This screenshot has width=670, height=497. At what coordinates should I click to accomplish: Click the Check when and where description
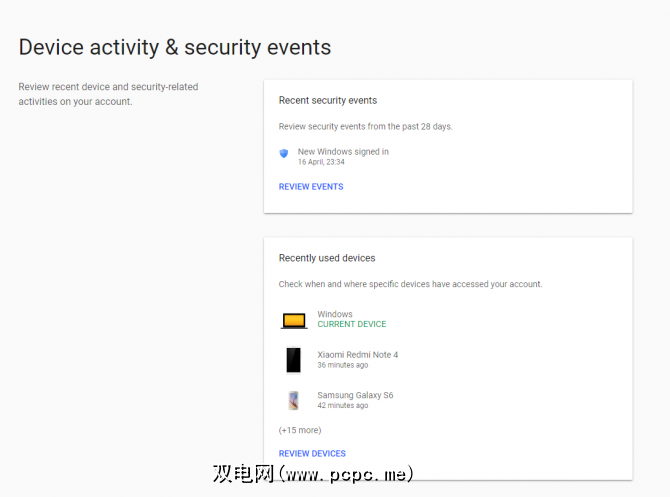[x=410, y=284]
